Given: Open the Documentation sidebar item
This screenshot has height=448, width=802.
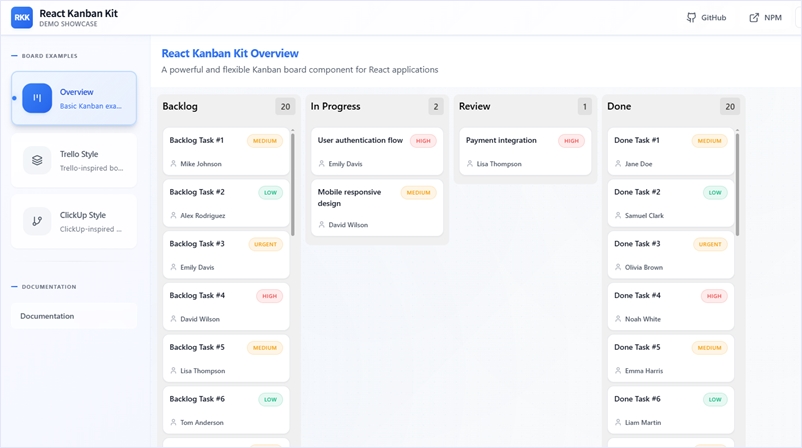Looking at the screenshot, I should [47, 316].
